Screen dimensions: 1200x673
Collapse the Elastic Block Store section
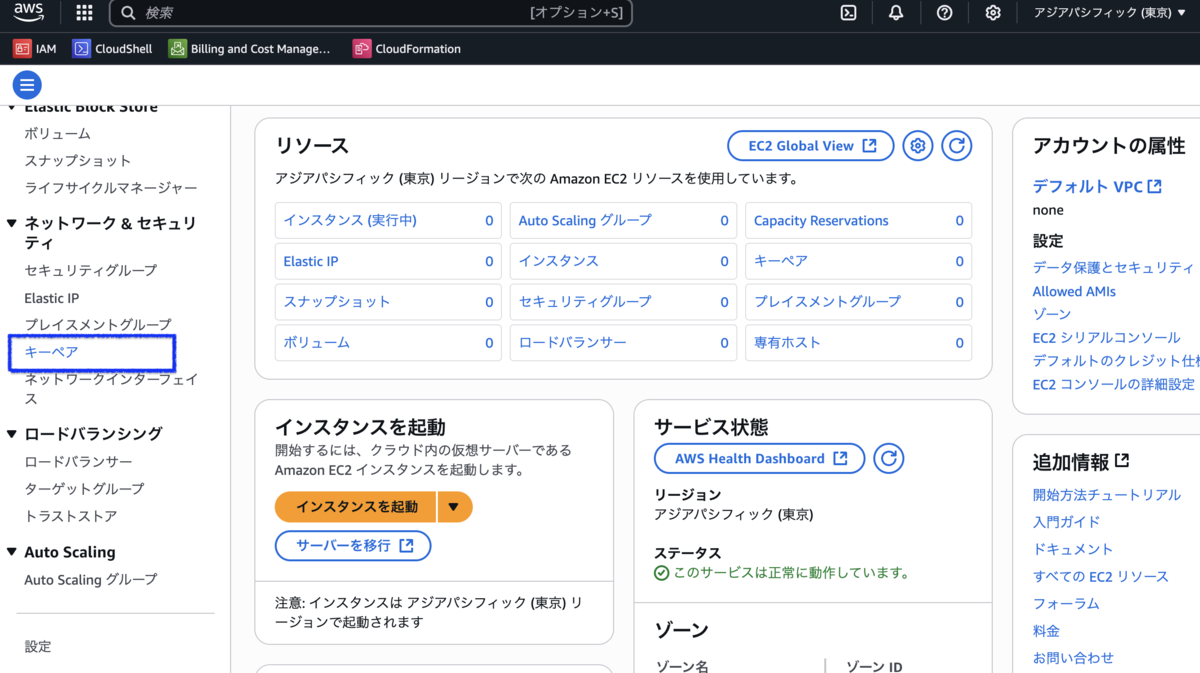(x=12, y=108)
